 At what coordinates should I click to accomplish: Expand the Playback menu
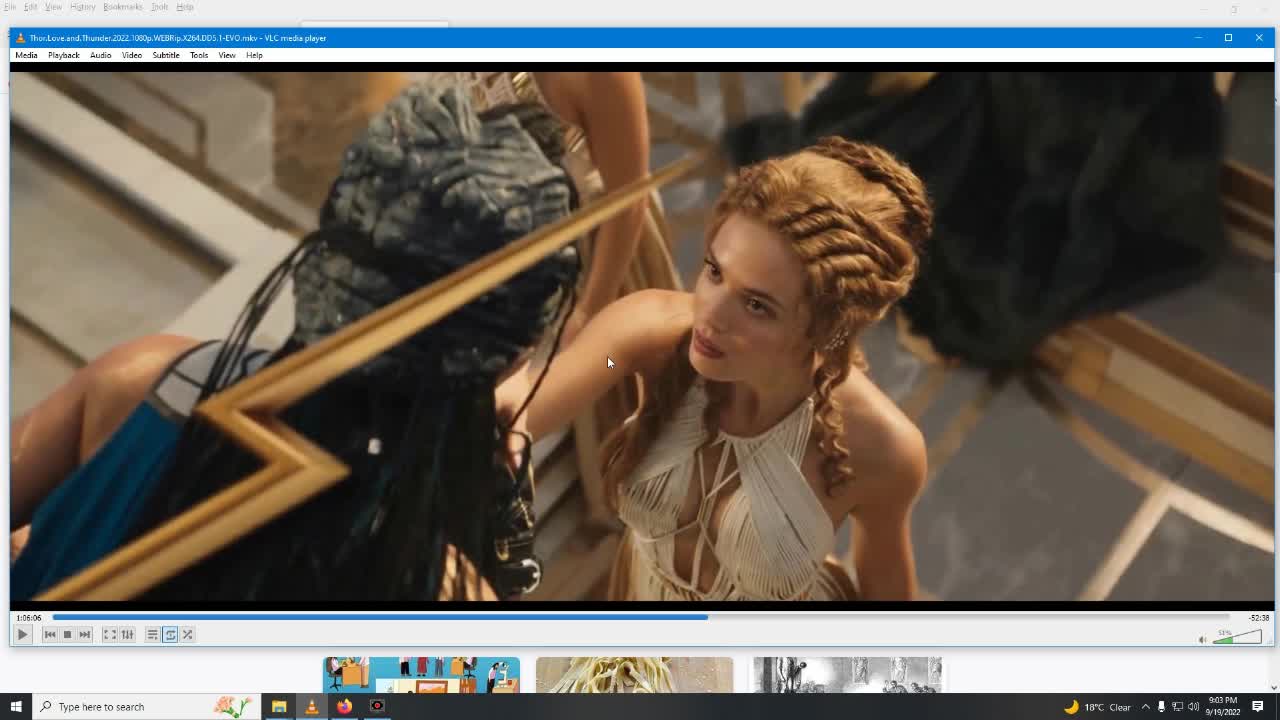click(x=63, y=55)
